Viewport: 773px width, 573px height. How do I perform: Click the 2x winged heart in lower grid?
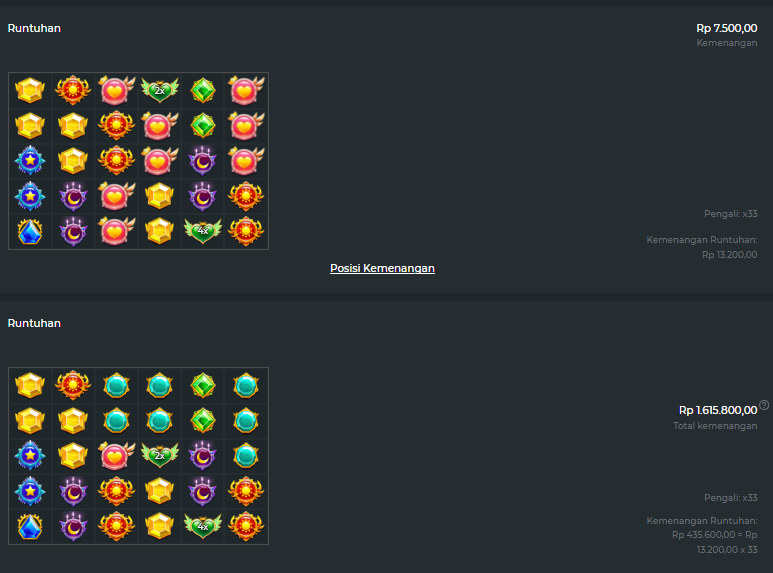click(x=160, y=455)
